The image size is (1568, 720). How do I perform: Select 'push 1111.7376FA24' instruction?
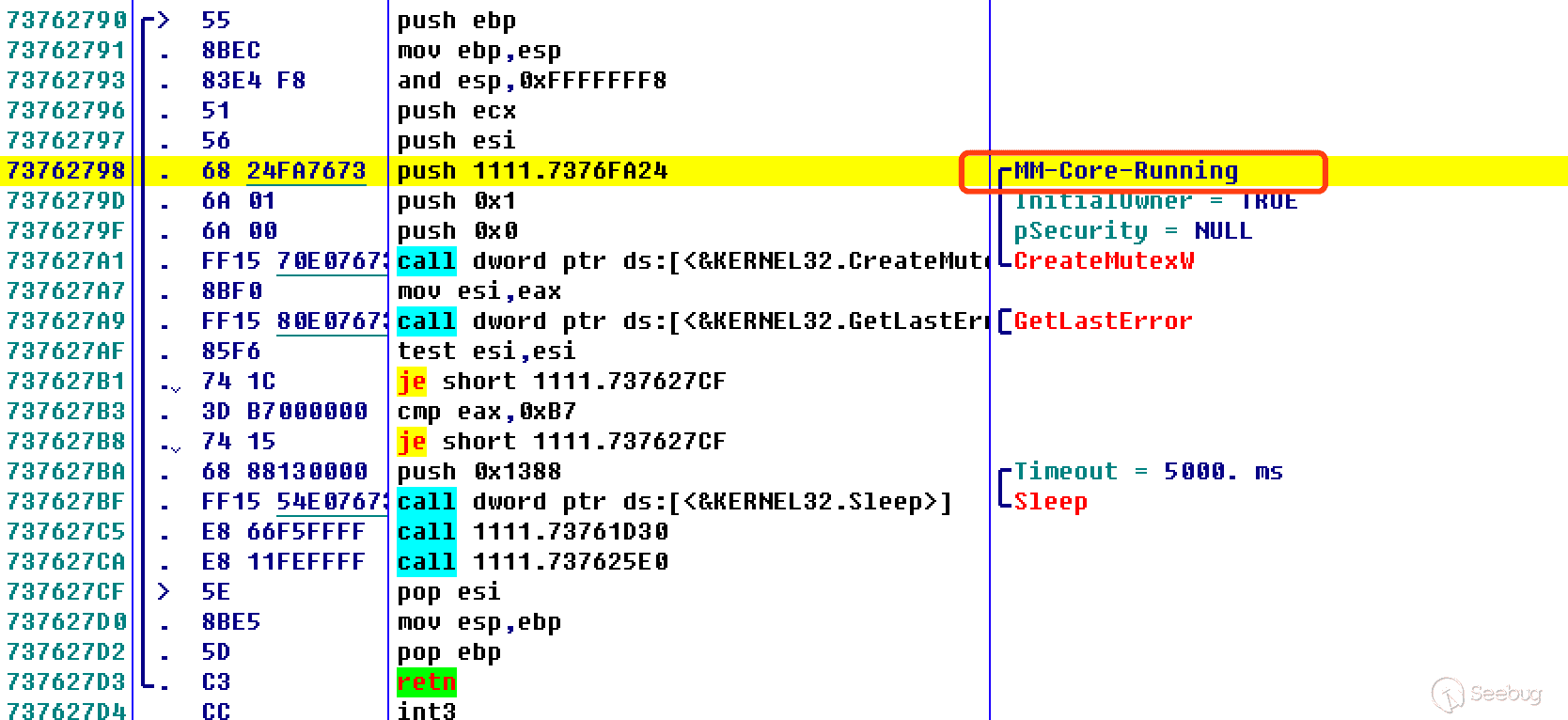tap(532, 170)
